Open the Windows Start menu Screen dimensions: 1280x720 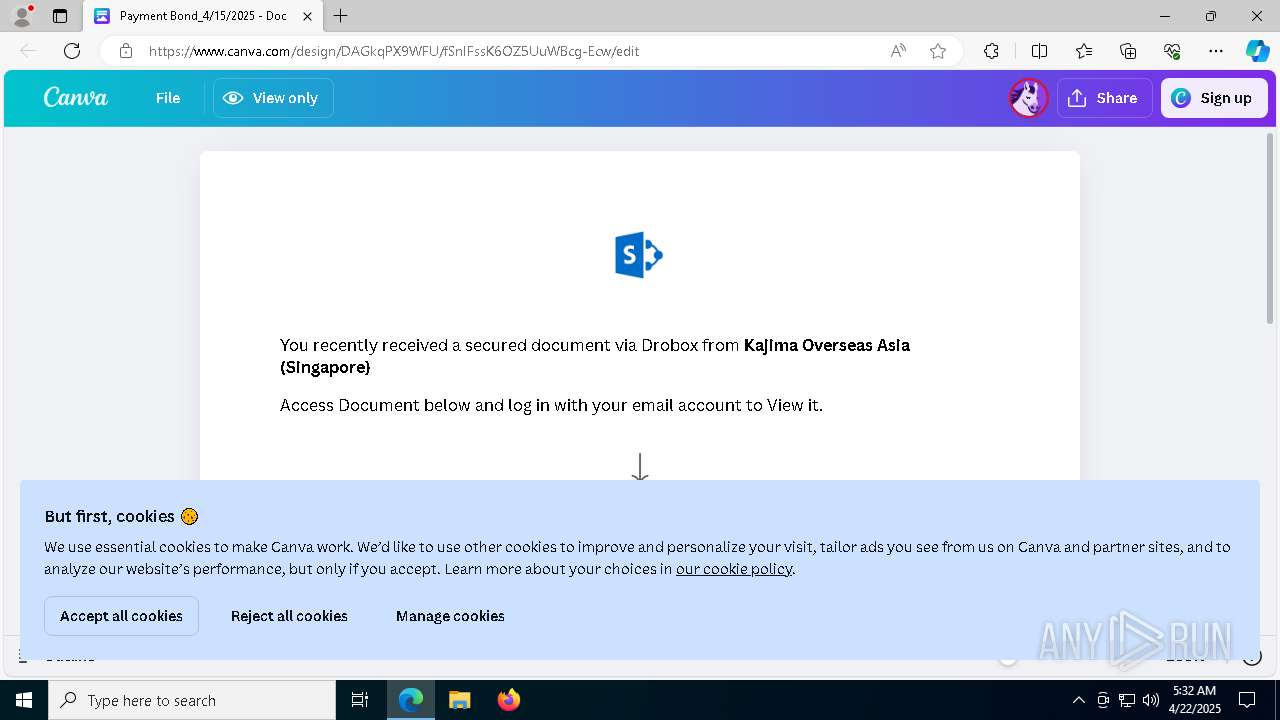(24, 700)
